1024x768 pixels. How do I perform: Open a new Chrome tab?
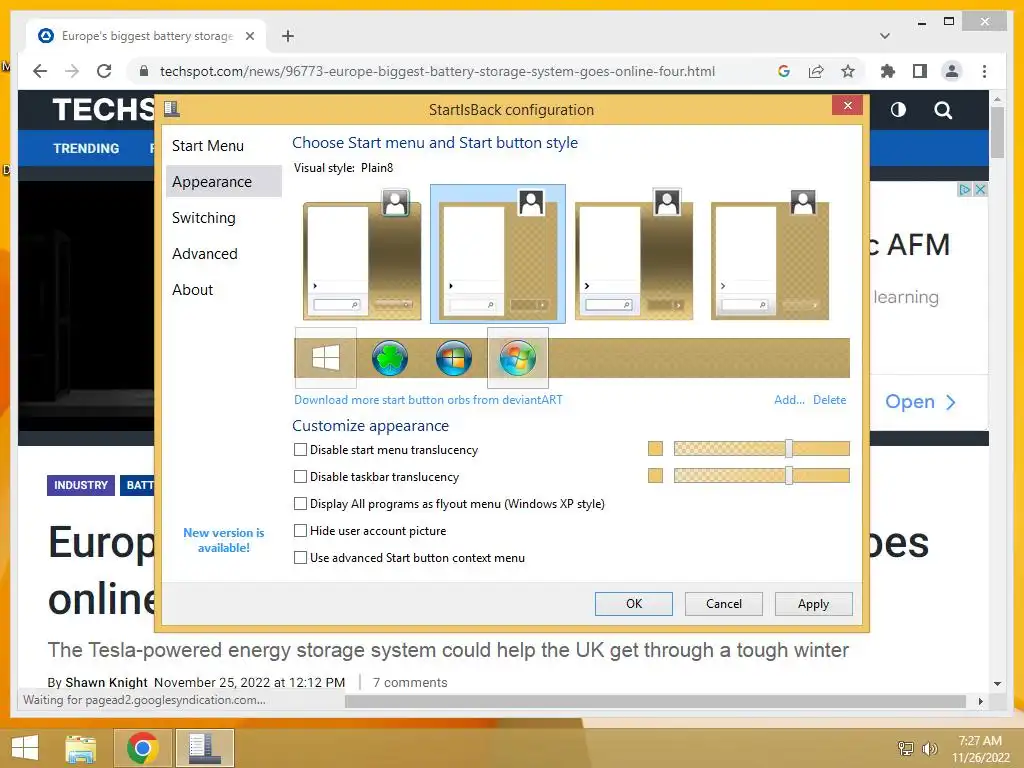point(288,36)
